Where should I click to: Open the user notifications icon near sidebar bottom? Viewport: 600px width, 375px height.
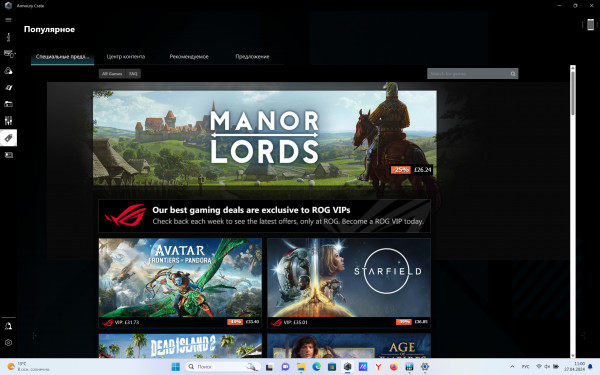[8, 326]
